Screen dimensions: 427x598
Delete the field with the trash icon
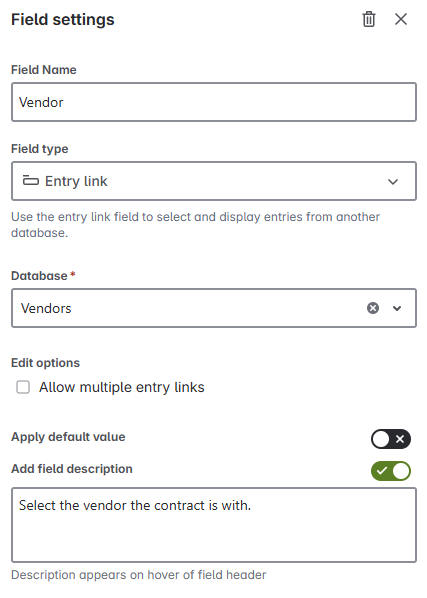tap(369, 19)
